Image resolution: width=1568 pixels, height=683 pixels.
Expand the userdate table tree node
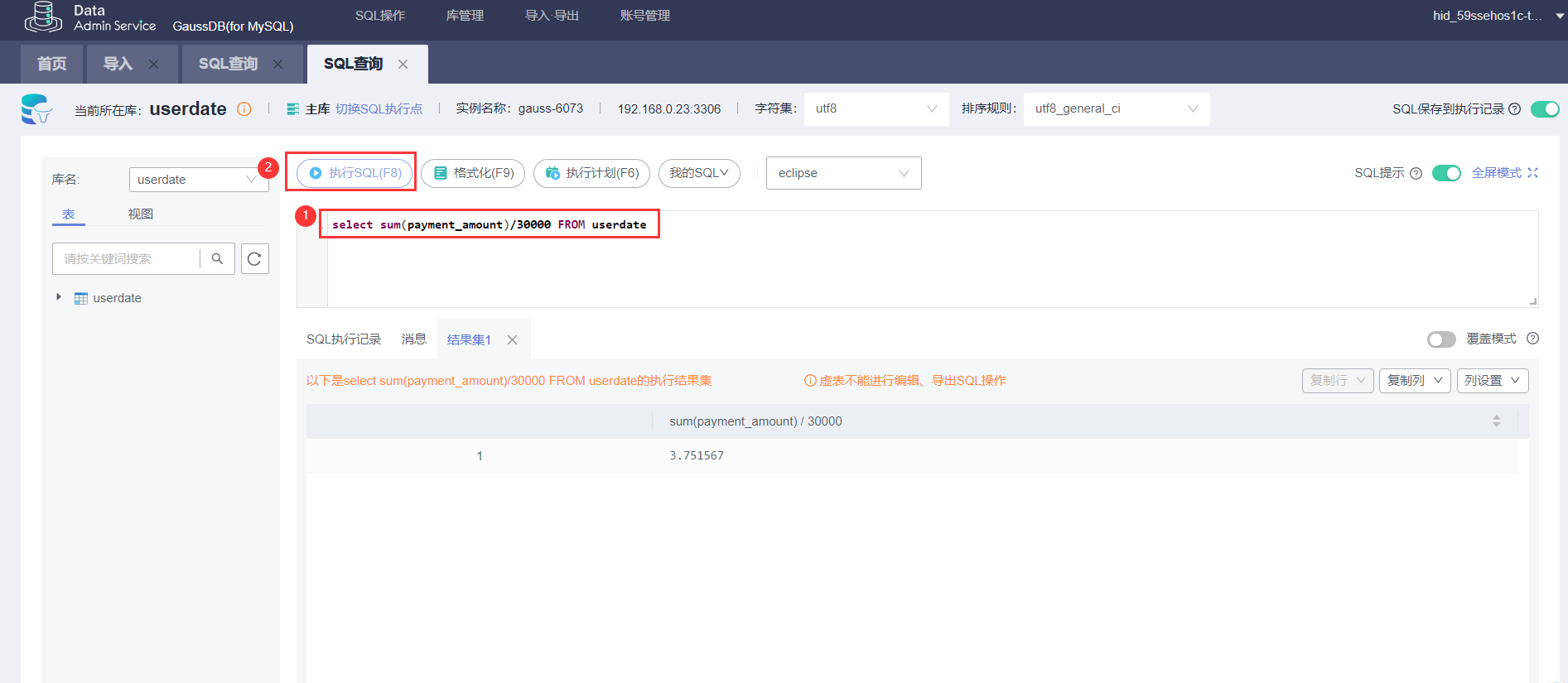click(58, 297)
